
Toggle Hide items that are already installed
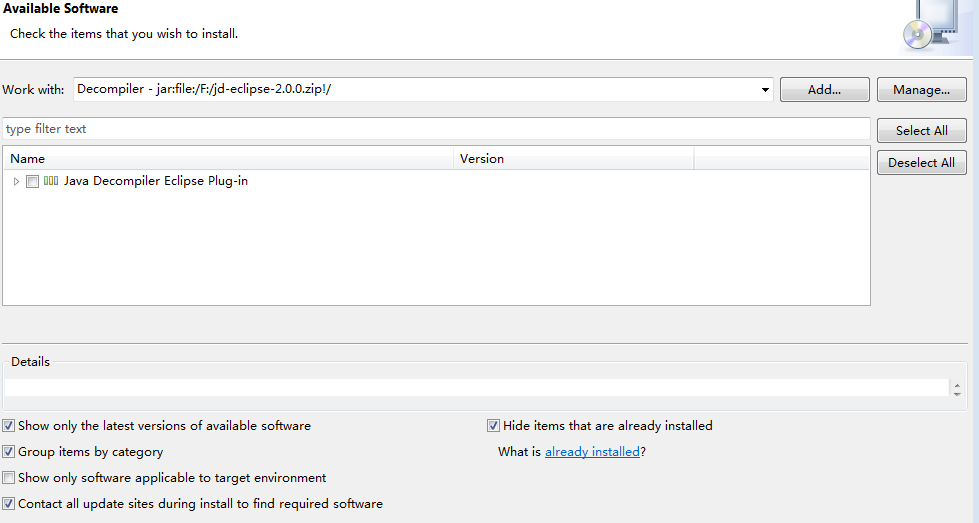point(493,426)
